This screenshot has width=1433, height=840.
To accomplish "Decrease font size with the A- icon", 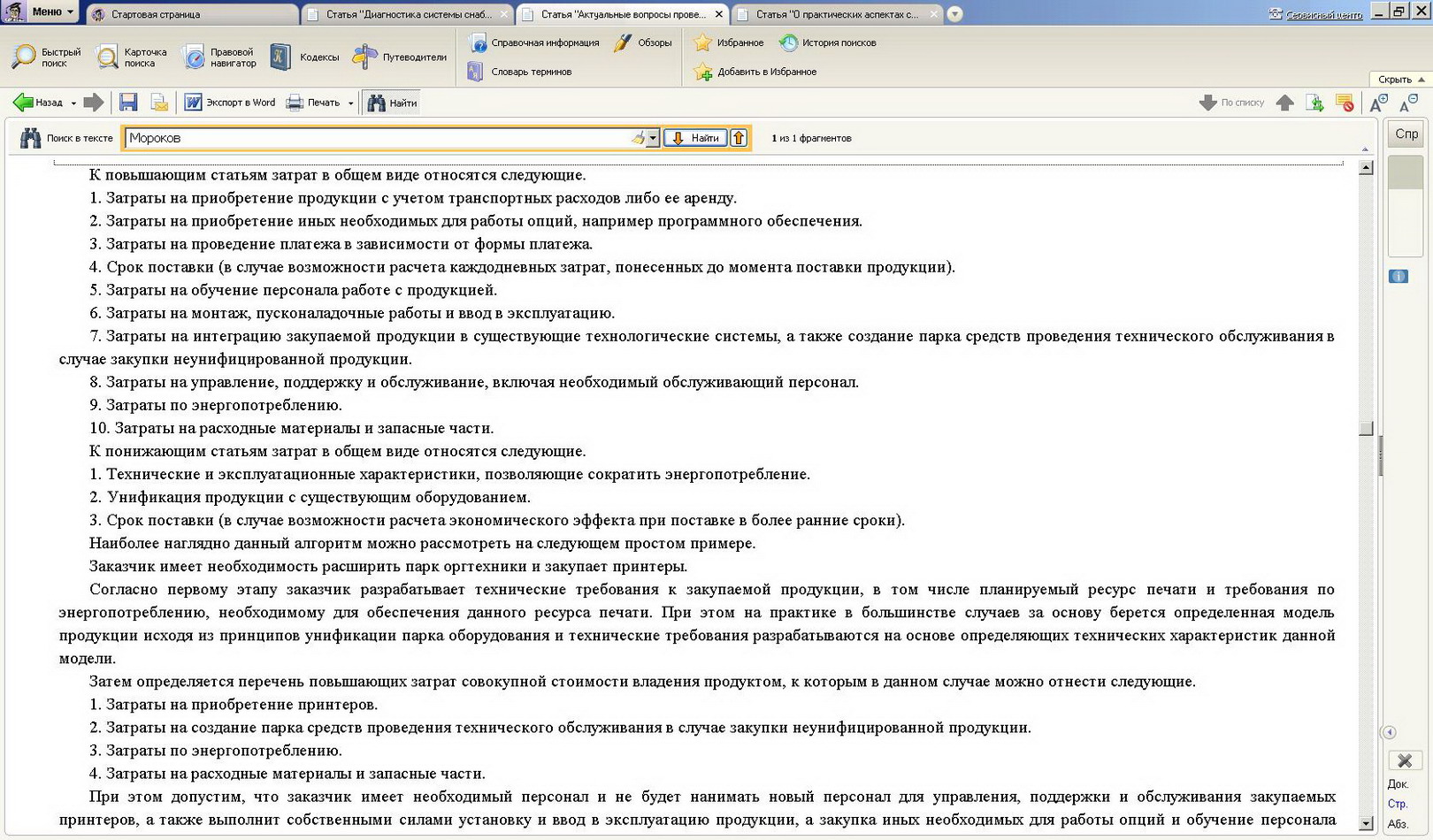I will tap(1408, 103).
